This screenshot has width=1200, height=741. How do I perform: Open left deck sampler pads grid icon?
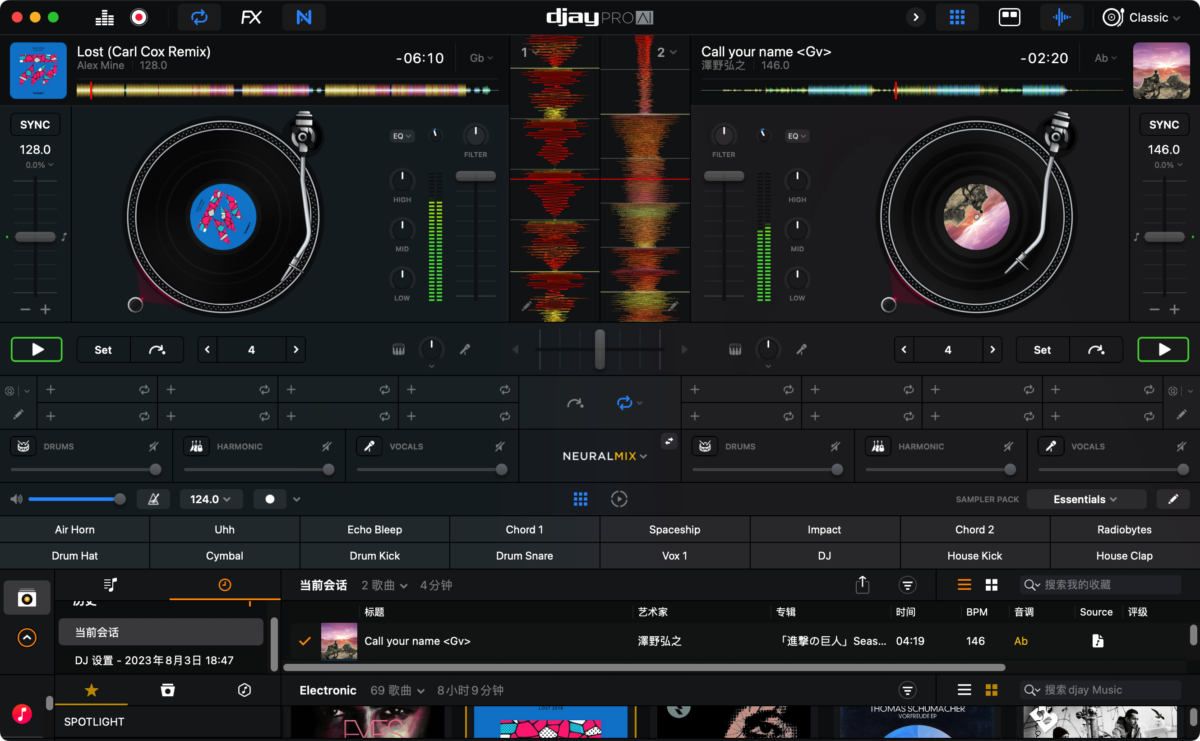[581, 499]
